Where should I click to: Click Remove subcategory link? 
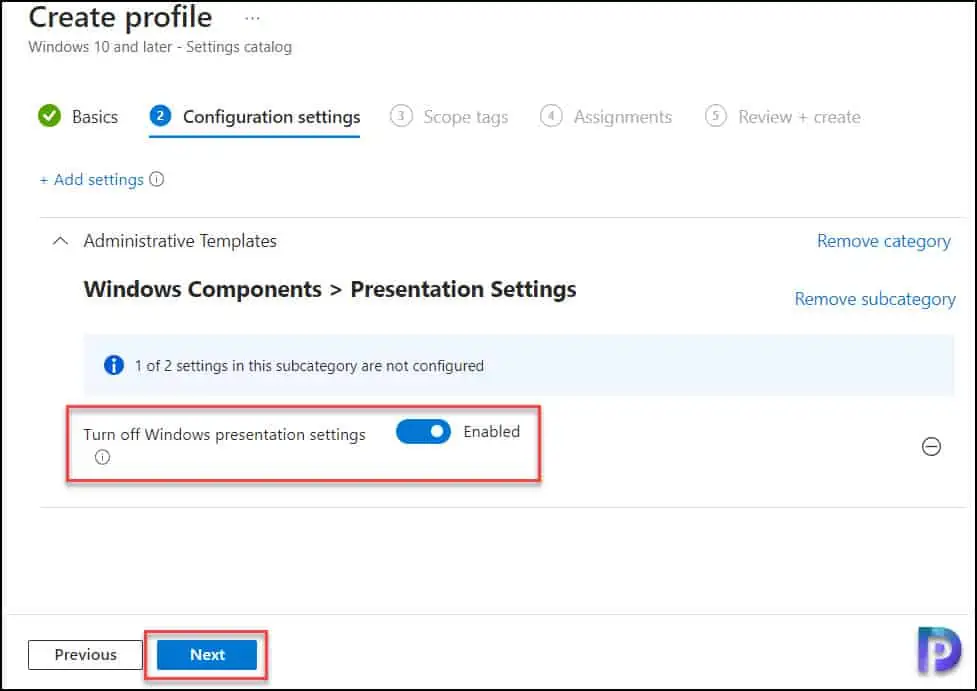(875, 299)
